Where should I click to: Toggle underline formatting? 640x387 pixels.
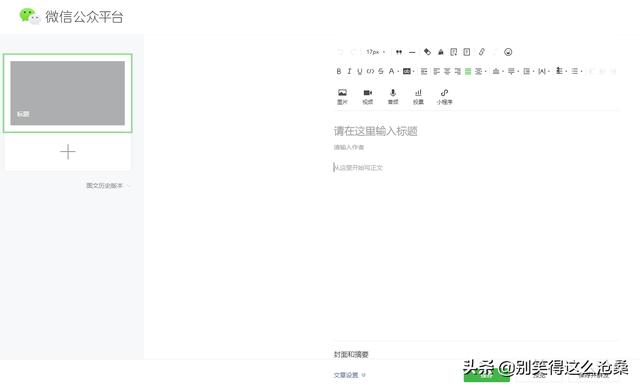tap(360, 71)
